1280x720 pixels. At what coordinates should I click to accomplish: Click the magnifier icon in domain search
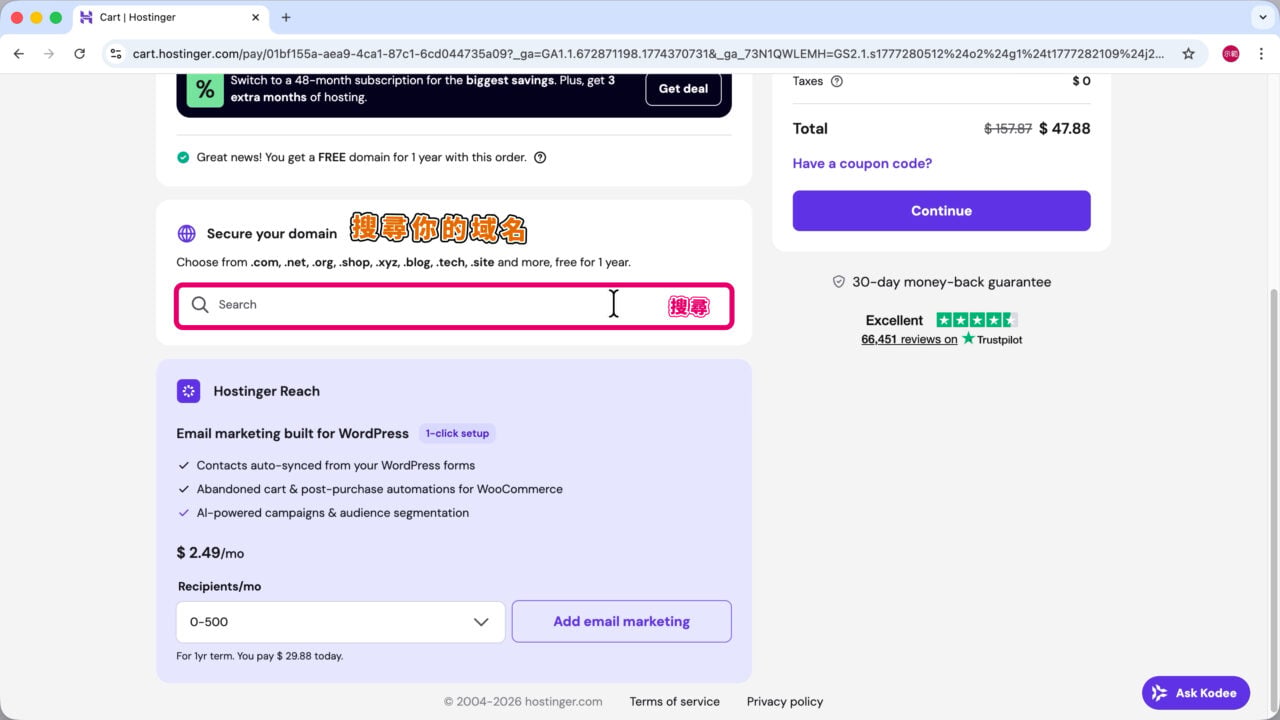[200, 305]
